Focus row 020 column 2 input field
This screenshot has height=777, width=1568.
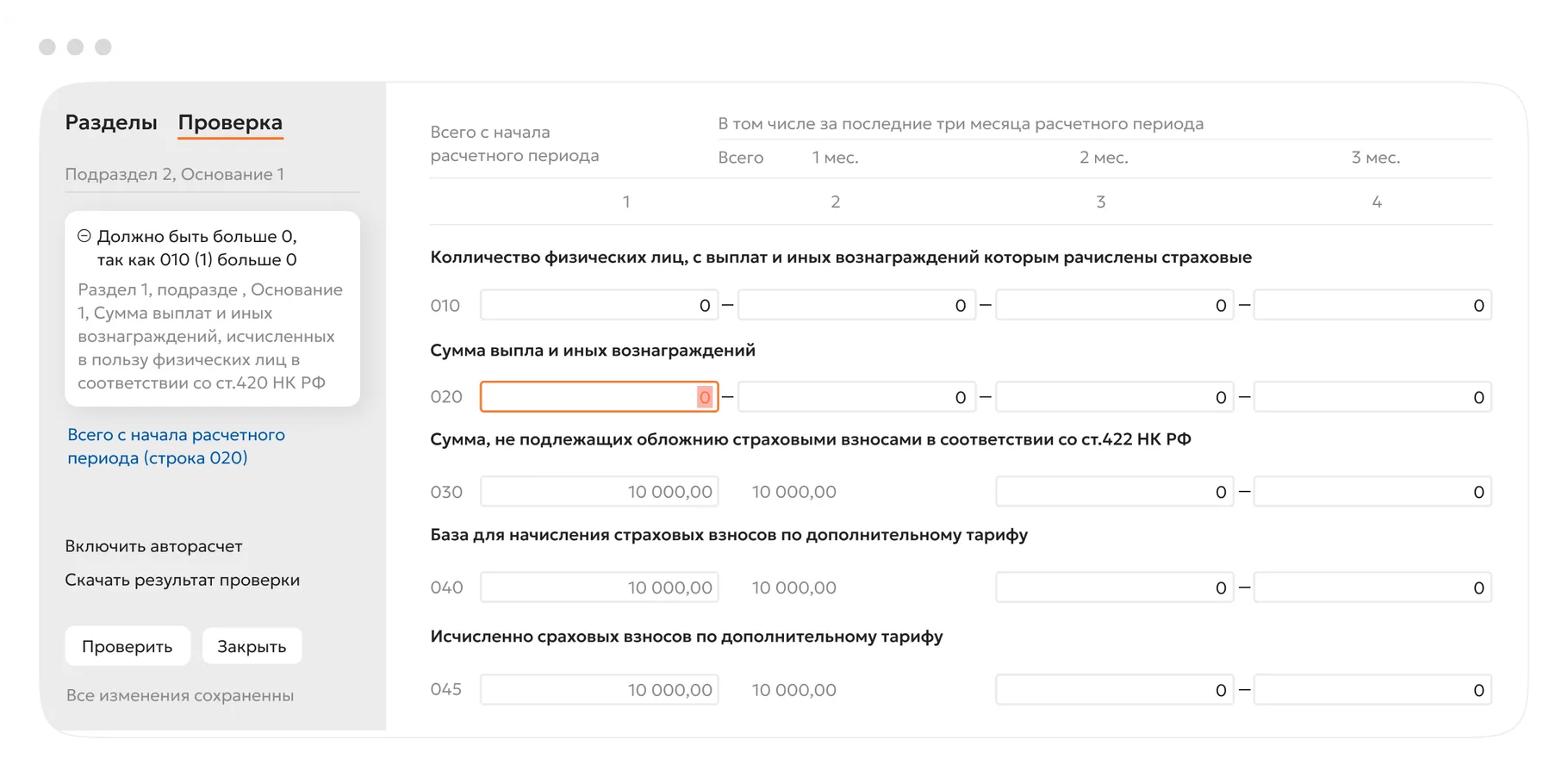857,397
